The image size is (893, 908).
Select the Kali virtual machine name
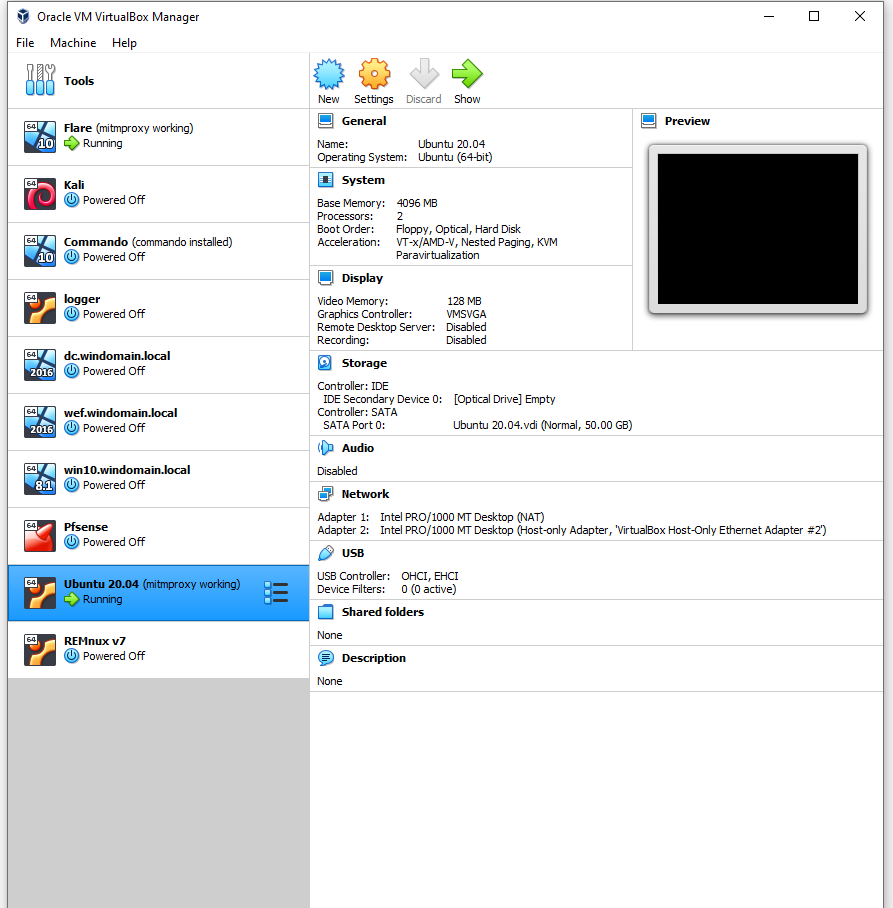point(74,185)
